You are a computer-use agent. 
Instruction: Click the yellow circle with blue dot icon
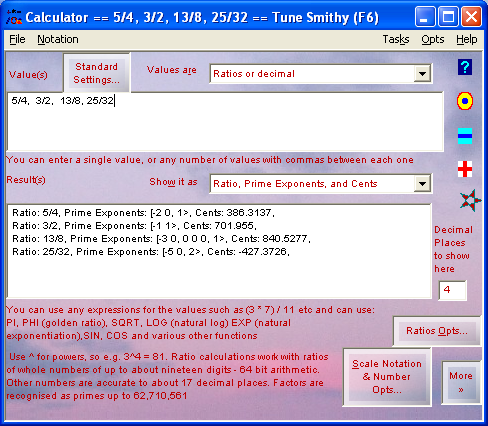pyautogui.click(x=465, y=101)
